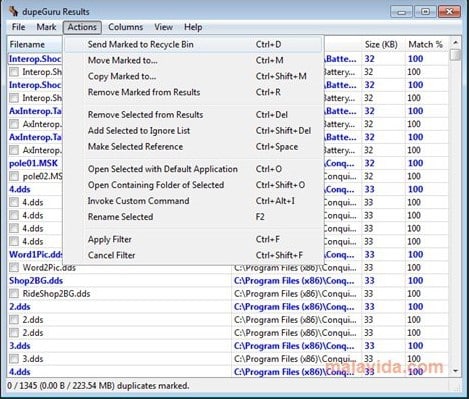Open the Mark menu
The height and width of the screenshot is (399, 469).
pos(46,27)
